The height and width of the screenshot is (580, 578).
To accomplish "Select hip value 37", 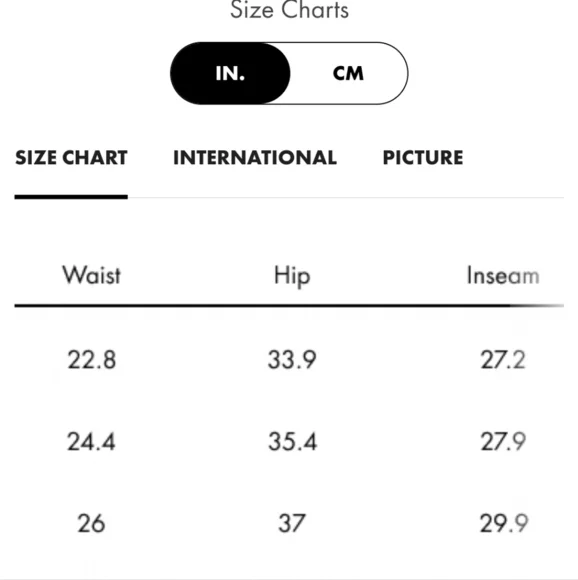I will point(292,523).
